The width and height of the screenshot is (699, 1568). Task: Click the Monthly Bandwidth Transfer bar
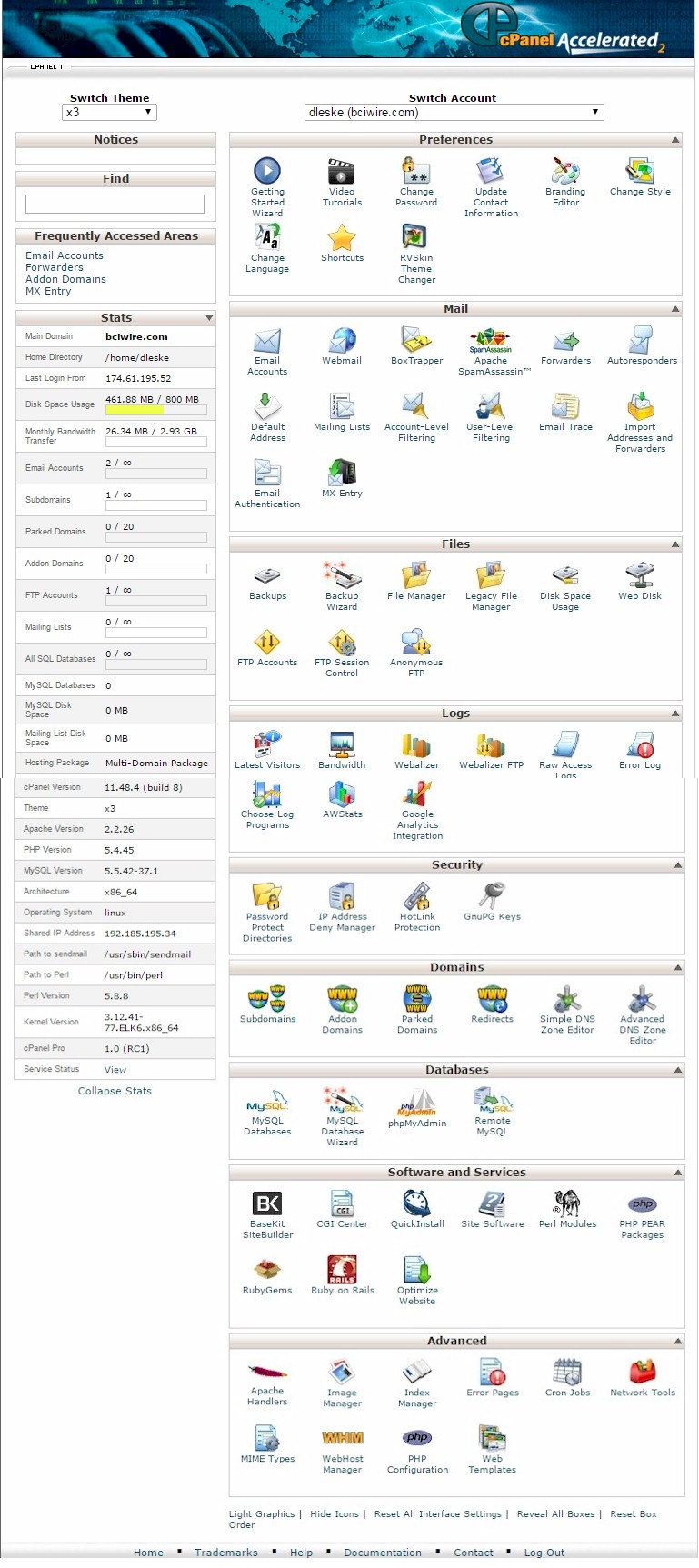tap(156, 442)
